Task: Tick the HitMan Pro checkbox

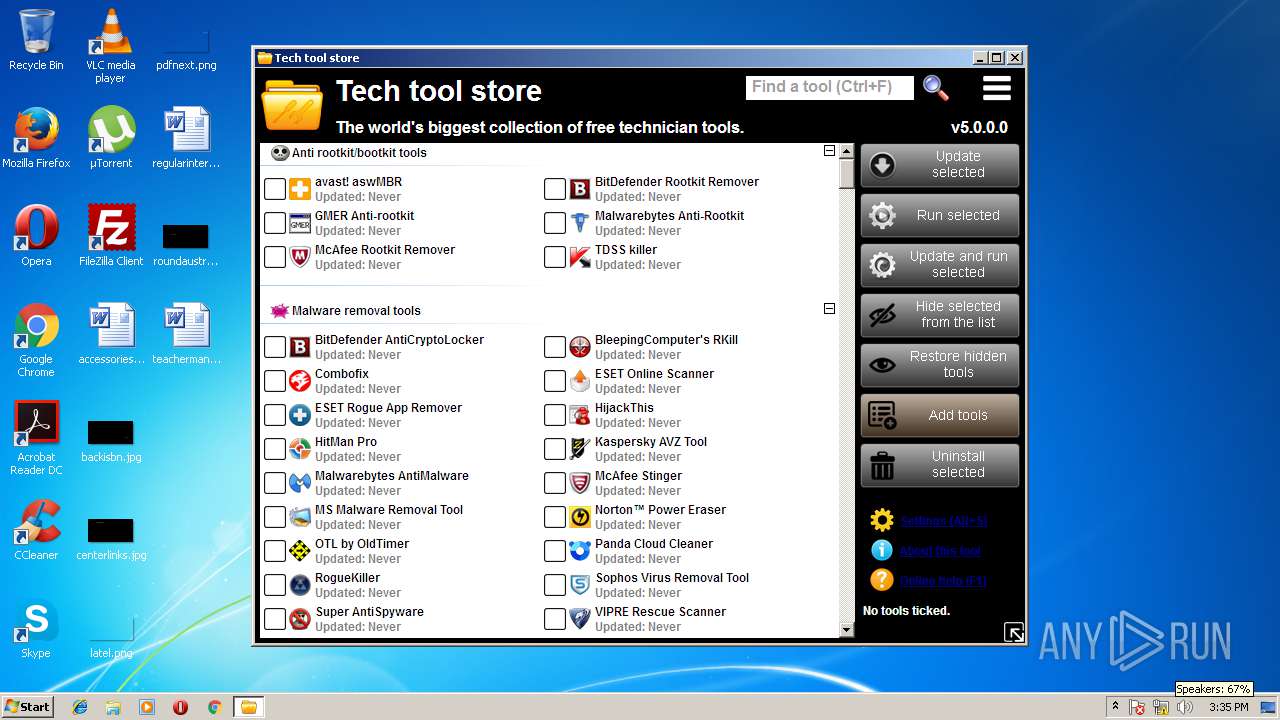Action: pos(275,449)
